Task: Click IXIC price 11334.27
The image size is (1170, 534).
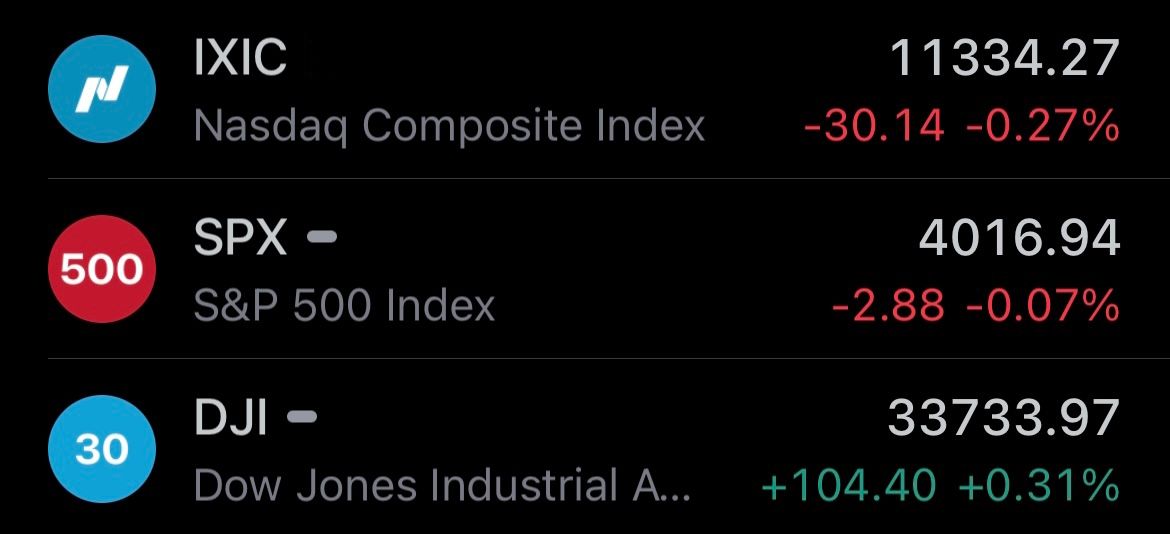Action: pyautogui.click(x=1005, y=58)
